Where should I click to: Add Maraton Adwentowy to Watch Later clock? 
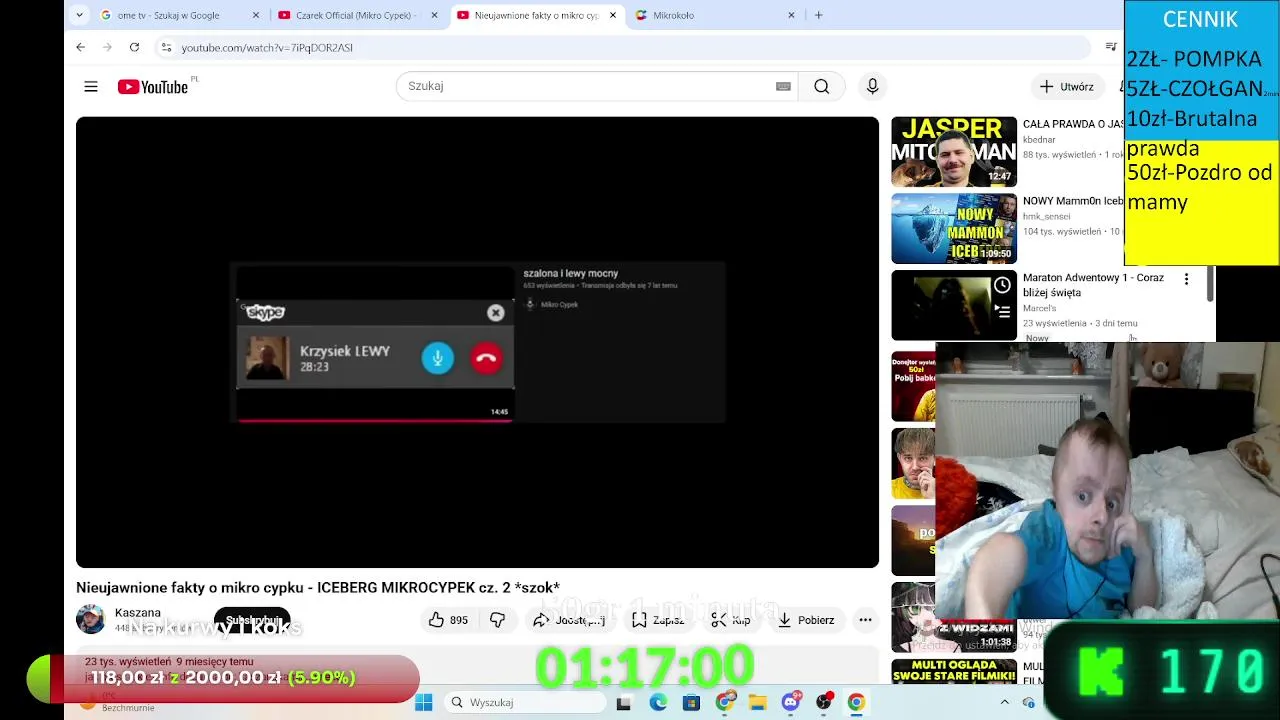coord(1002,285)
